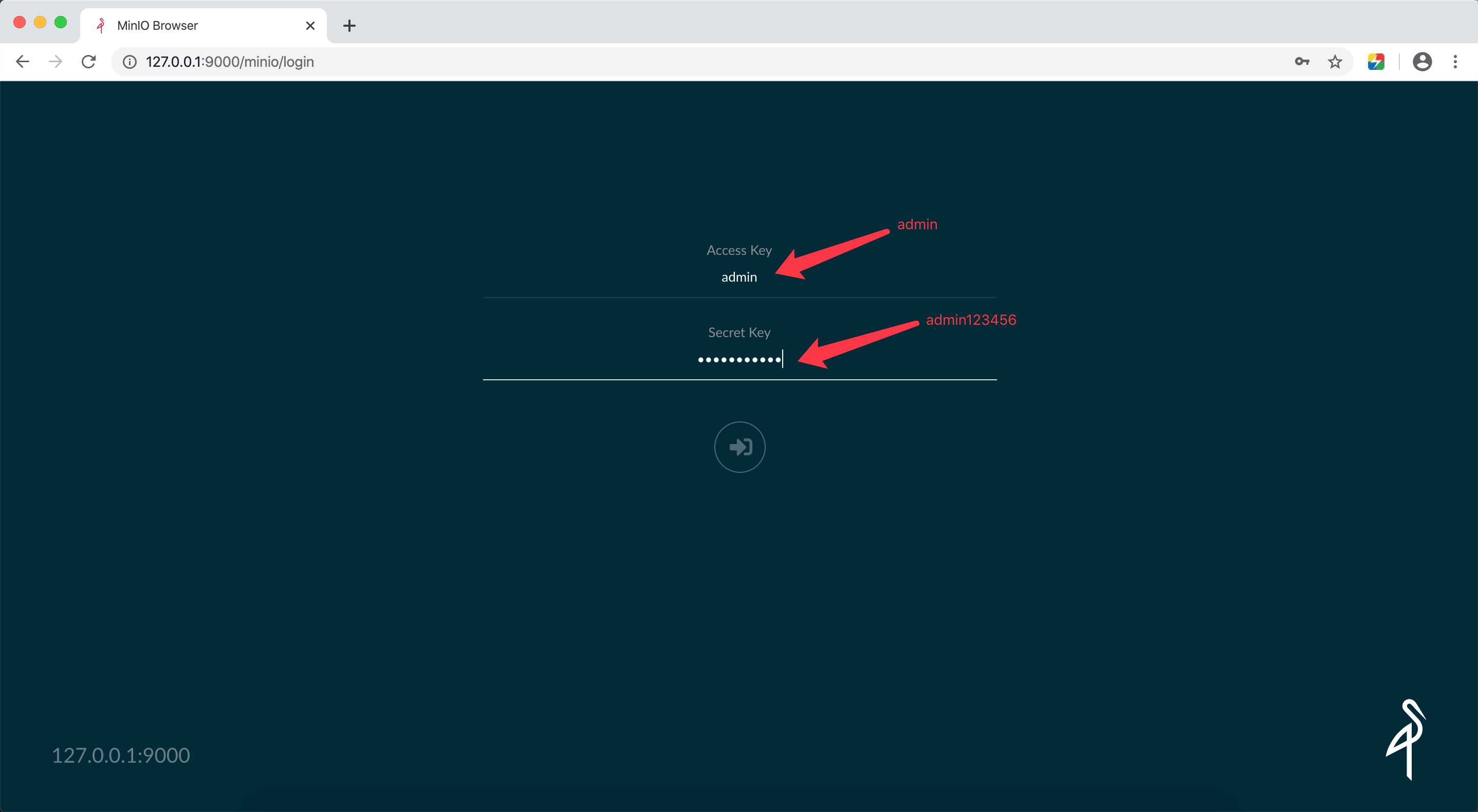The height and width of the screenshot is (812, 1478).
Task: Open the Chrome three-dot menu
Action: 1455,61
